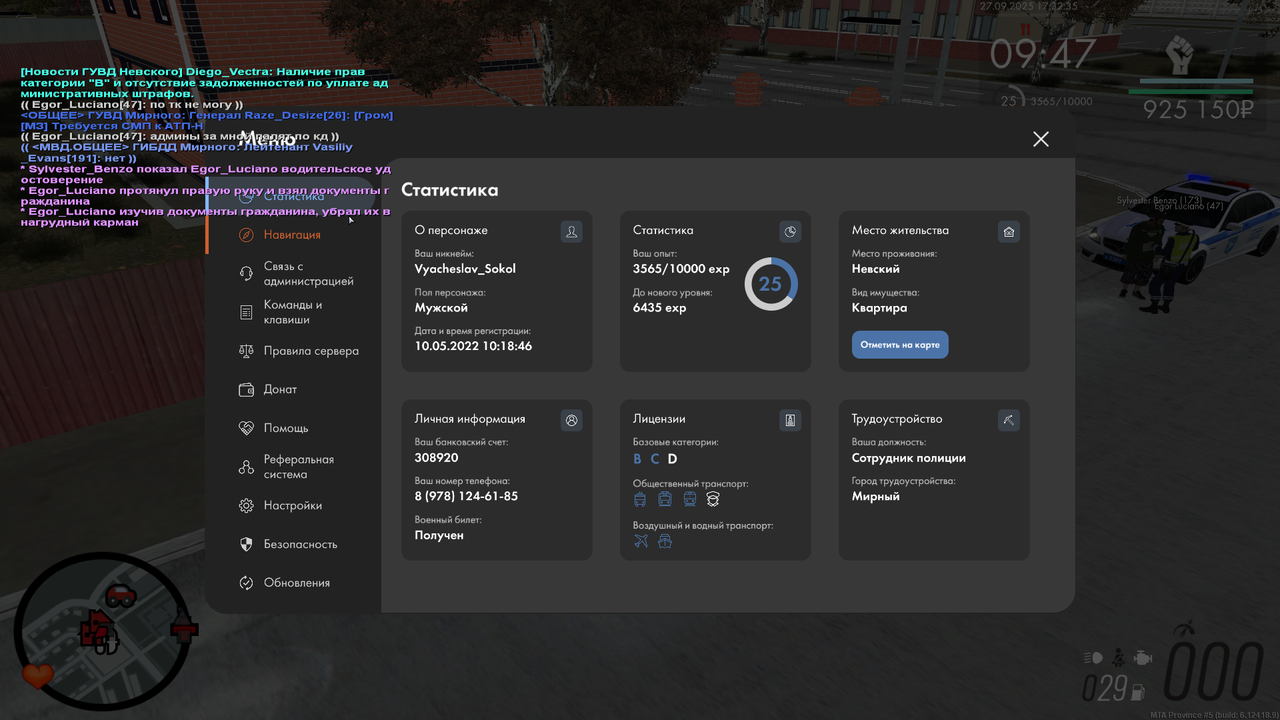1280x720 pixels.
Task: Select the airplane icon in Лицензии card
Action: pyautogui.click(x=640, y=540)
